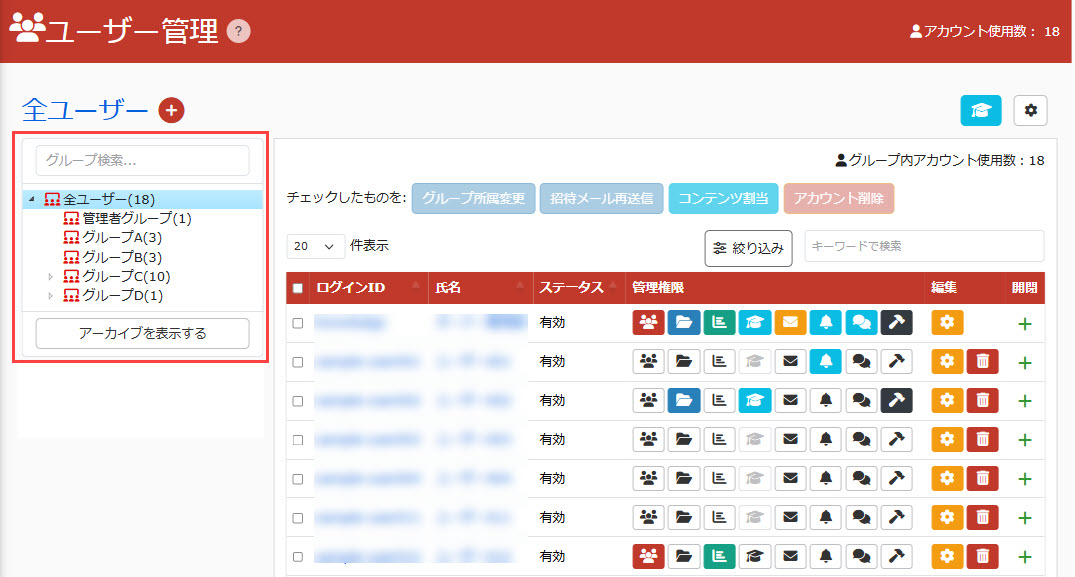Viewport: 1075px width, 577px height.
Task: Check the first user row checkbox
Action: (x=297, y=323)
